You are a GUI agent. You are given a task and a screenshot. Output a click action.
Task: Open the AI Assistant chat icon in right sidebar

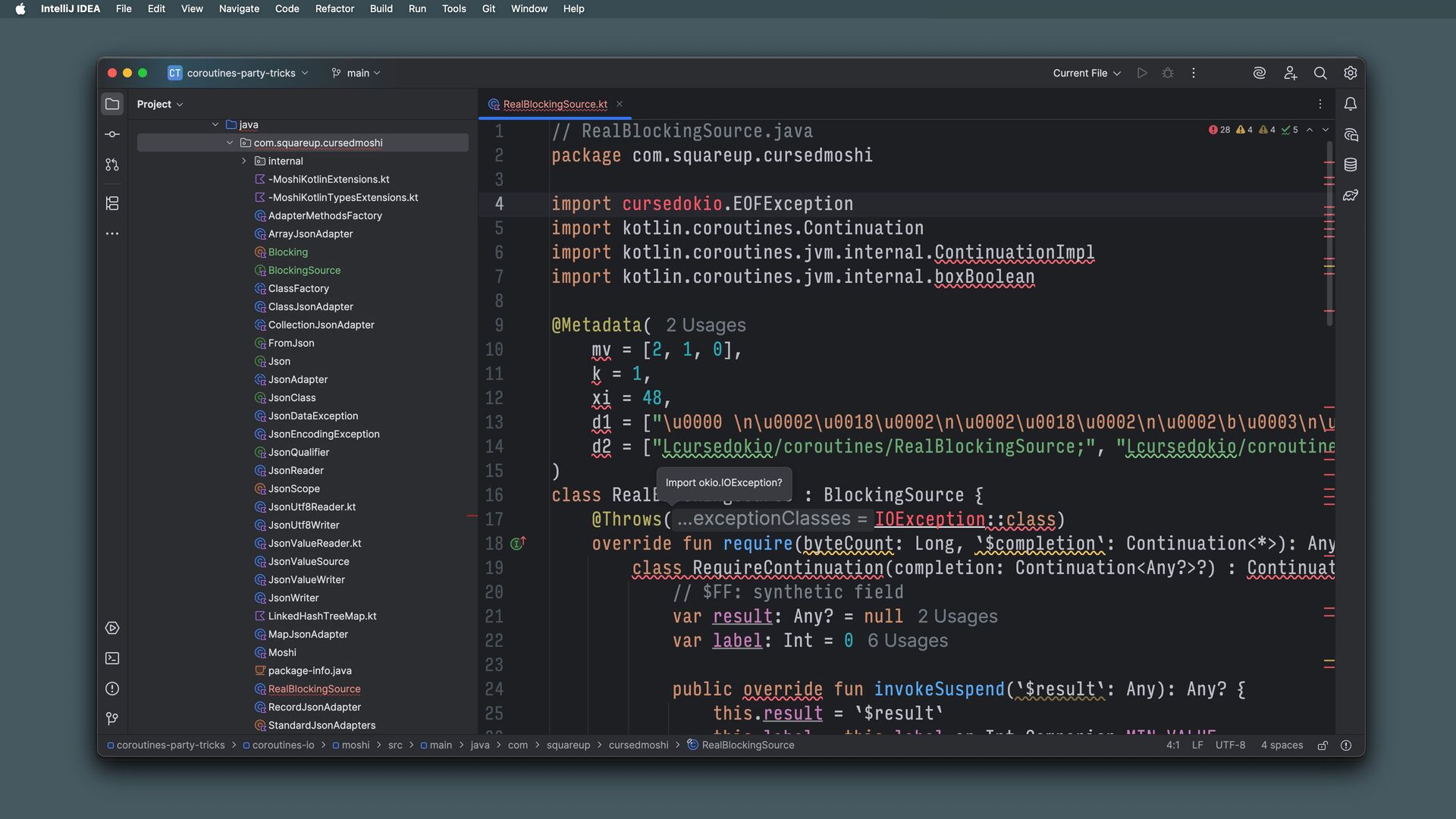[1351, 134]
